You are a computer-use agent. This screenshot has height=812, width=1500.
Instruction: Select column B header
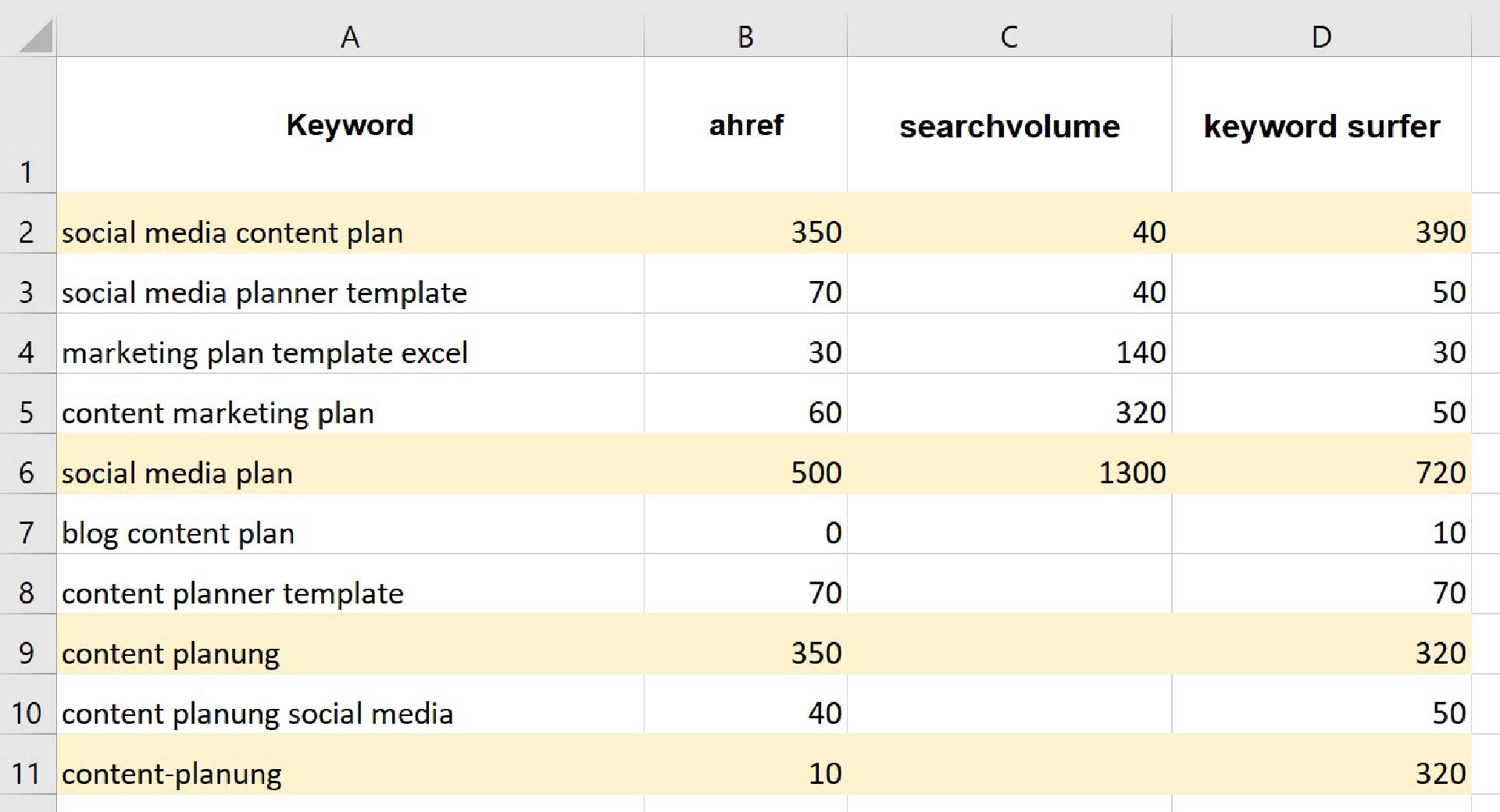click(745, 37)
